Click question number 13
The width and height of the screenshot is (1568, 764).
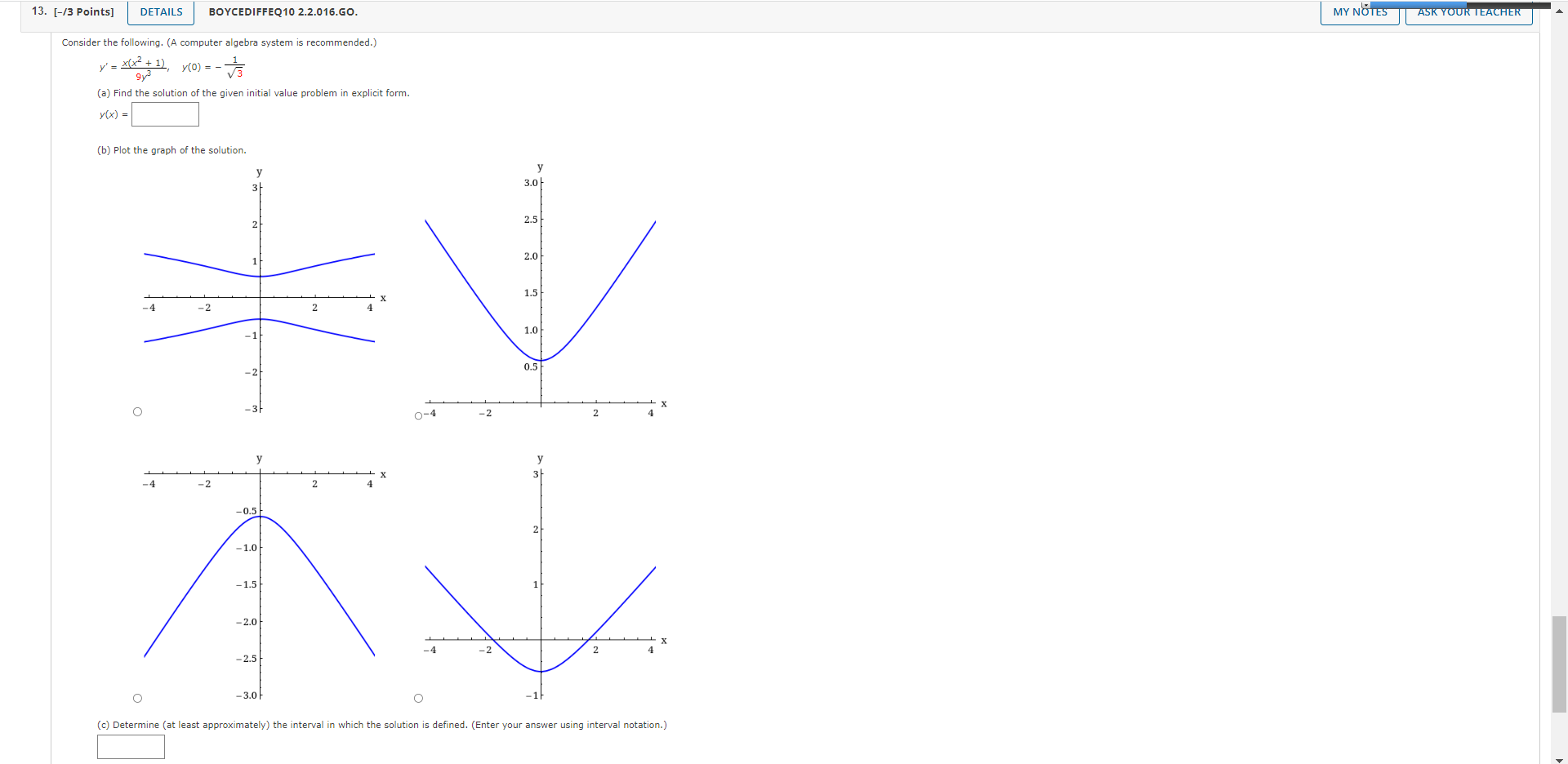[x=36, y=11]
